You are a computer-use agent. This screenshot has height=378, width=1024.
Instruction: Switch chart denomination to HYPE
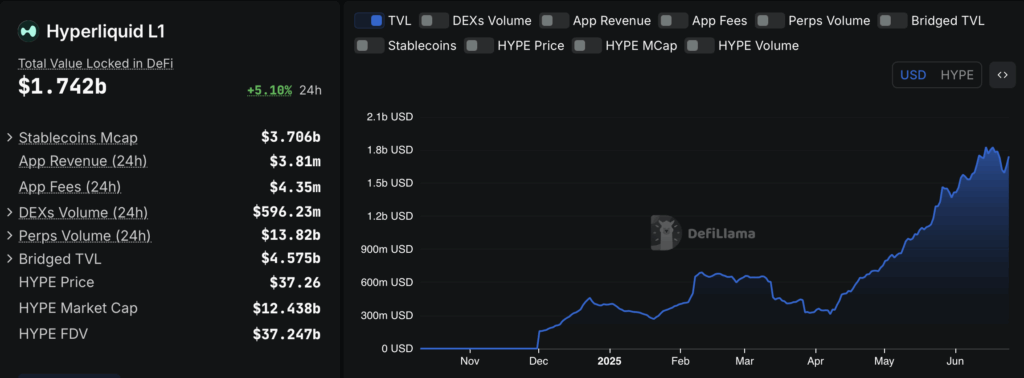coord(957,75)
